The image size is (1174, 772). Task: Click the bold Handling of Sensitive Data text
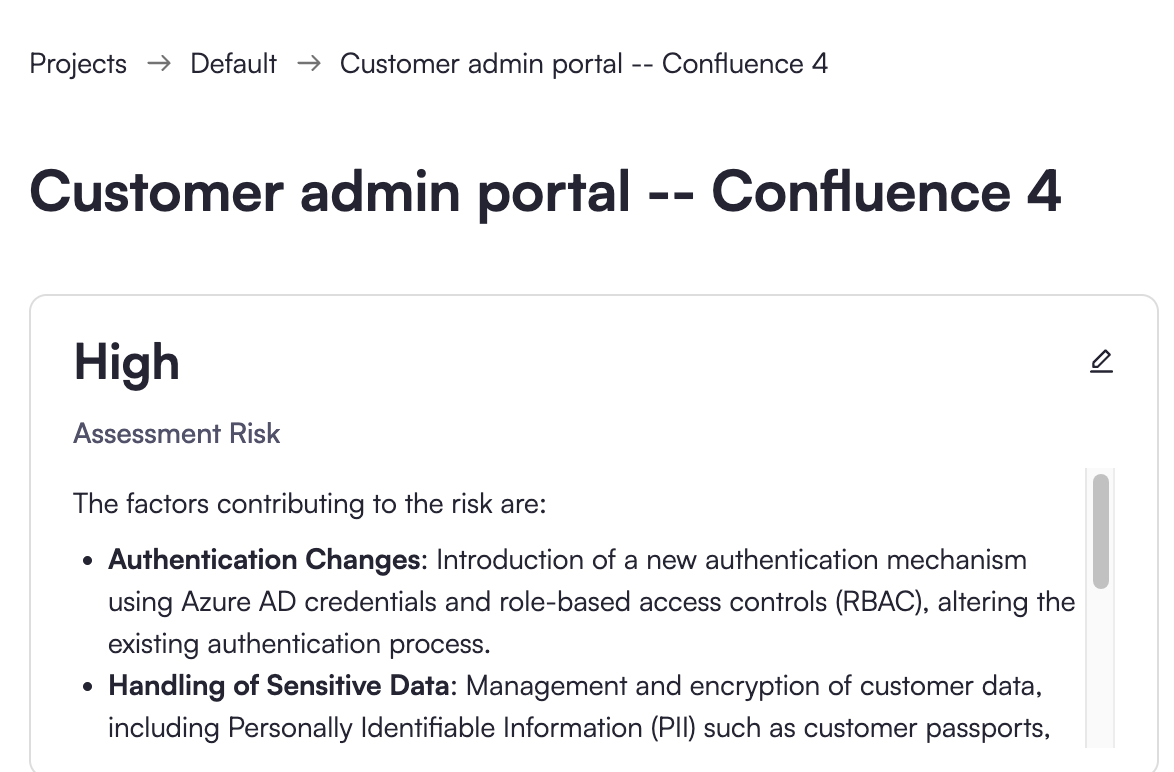point(280,685)
